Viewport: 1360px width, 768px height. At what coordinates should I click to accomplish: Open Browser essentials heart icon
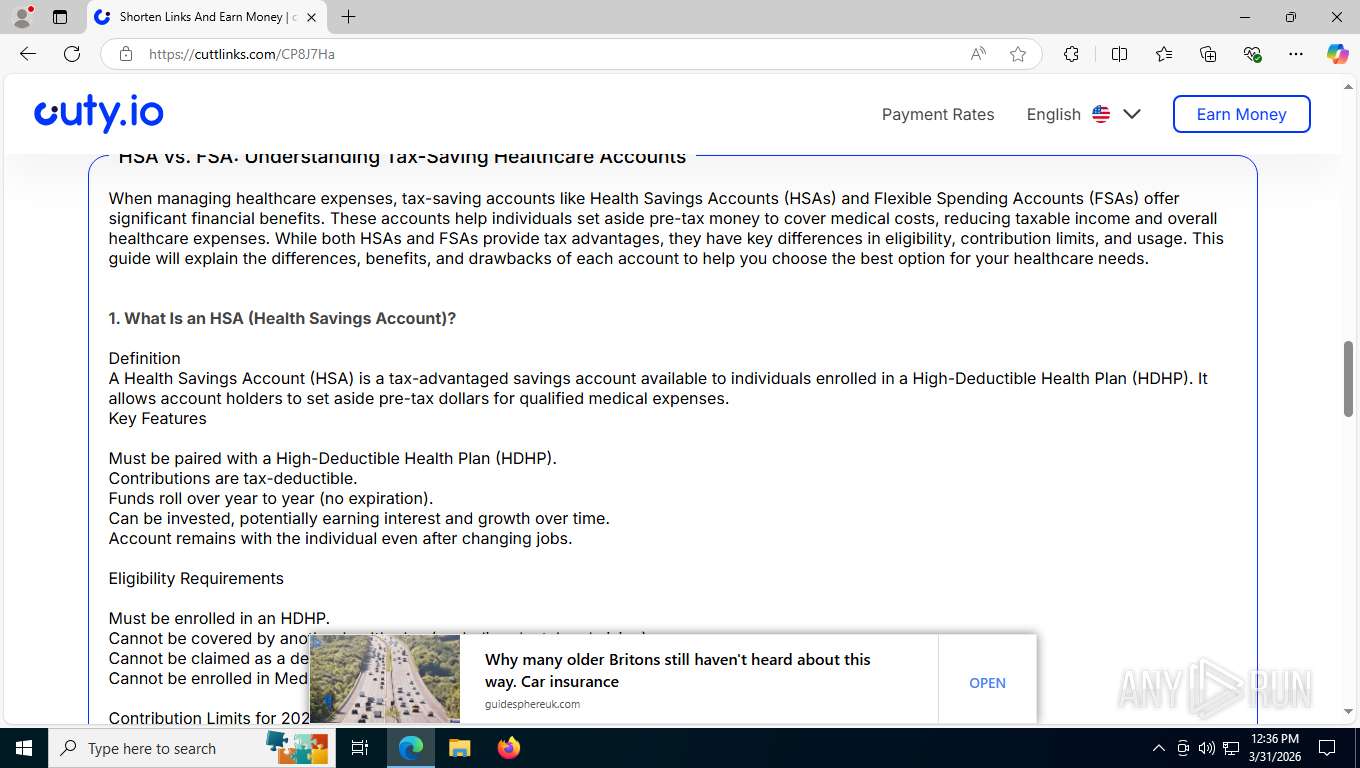click(1252, 54)
